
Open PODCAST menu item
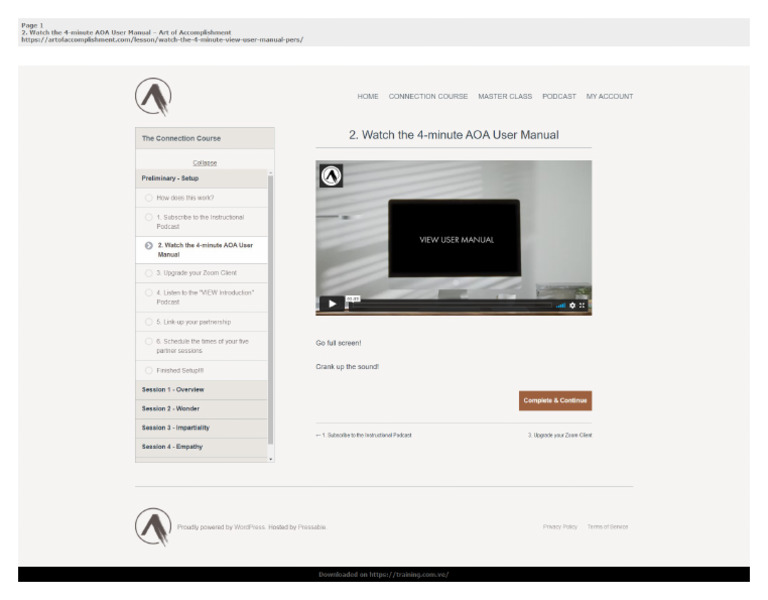[559, 96]
